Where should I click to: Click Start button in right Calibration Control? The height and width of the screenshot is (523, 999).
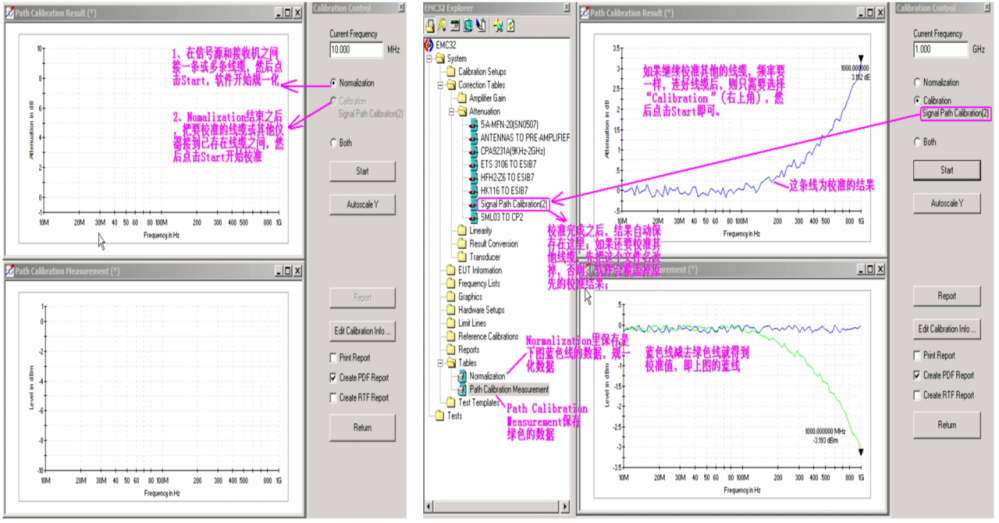947,170
